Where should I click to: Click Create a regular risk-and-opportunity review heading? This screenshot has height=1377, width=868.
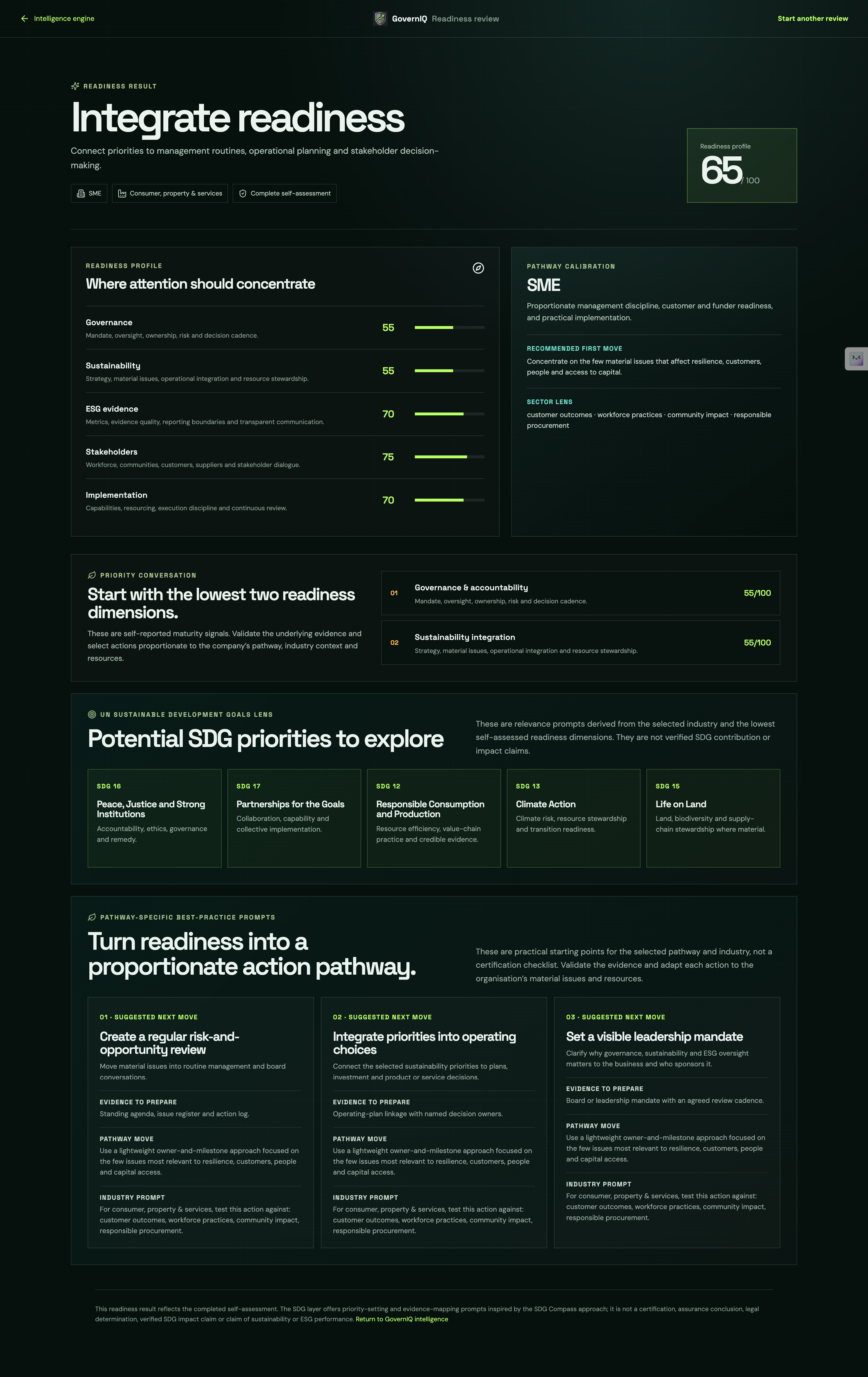[x=169, y=1043]
